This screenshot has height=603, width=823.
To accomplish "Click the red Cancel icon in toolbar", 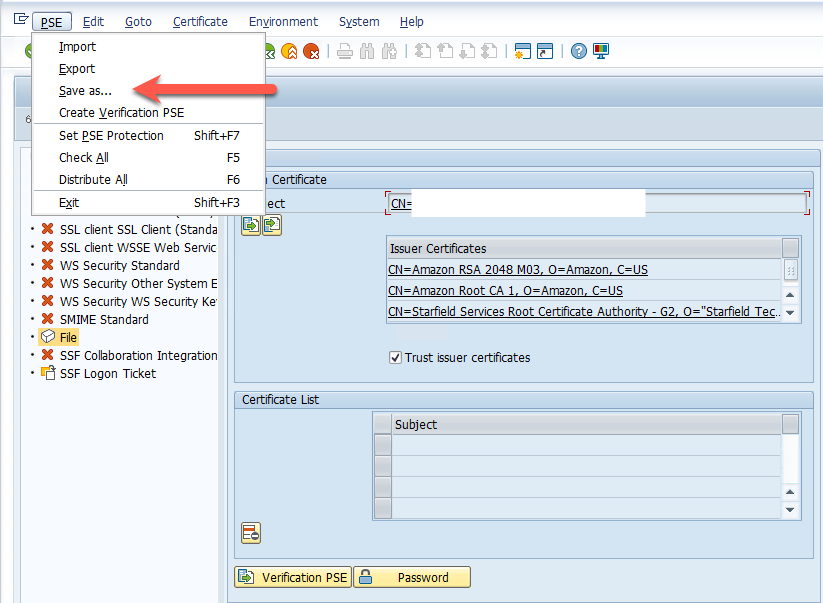I will click(312, 52).
